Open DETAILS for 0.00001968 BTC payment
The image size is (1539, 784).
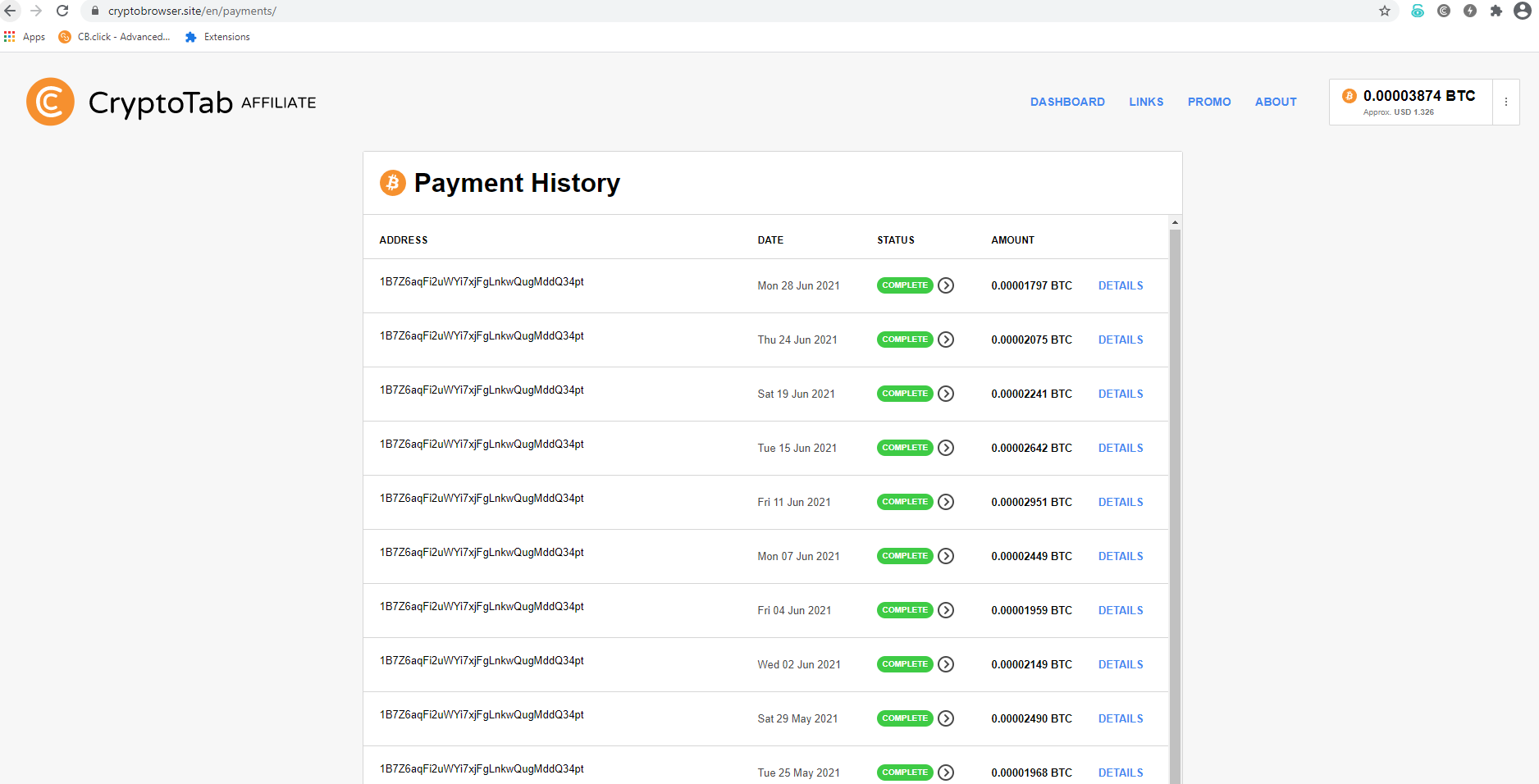point(1121,773)
